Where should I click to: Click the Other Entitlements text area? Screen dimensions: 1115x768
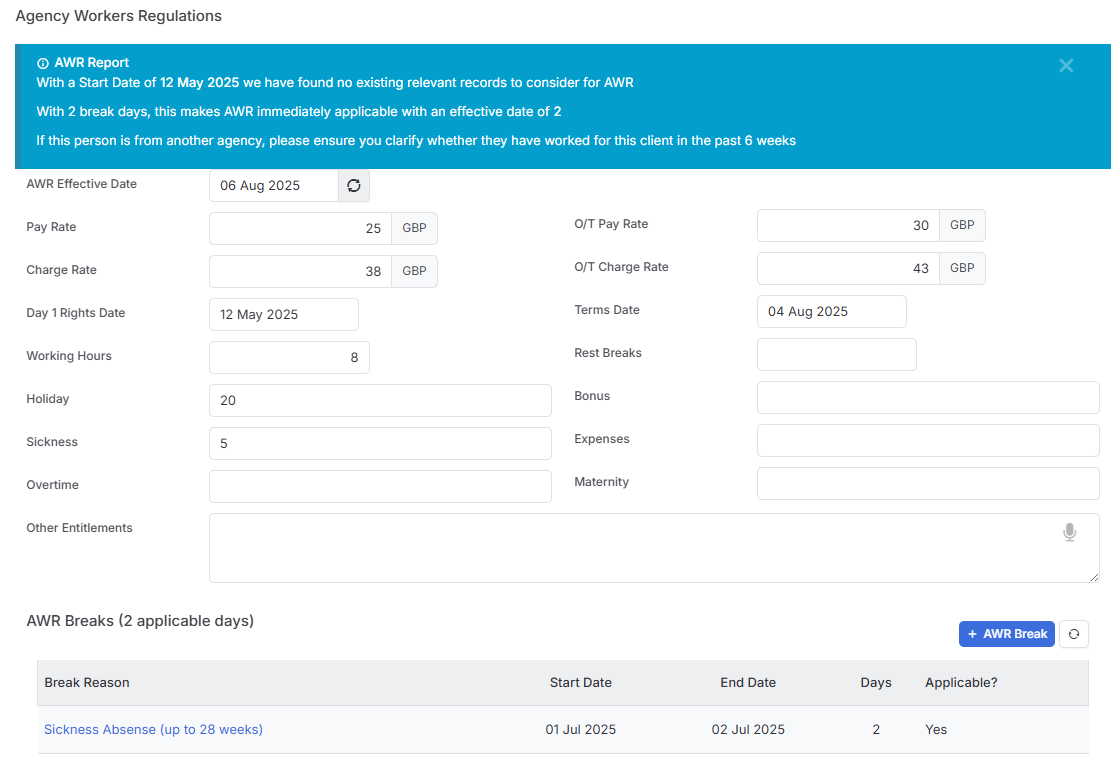coord(654,548)
